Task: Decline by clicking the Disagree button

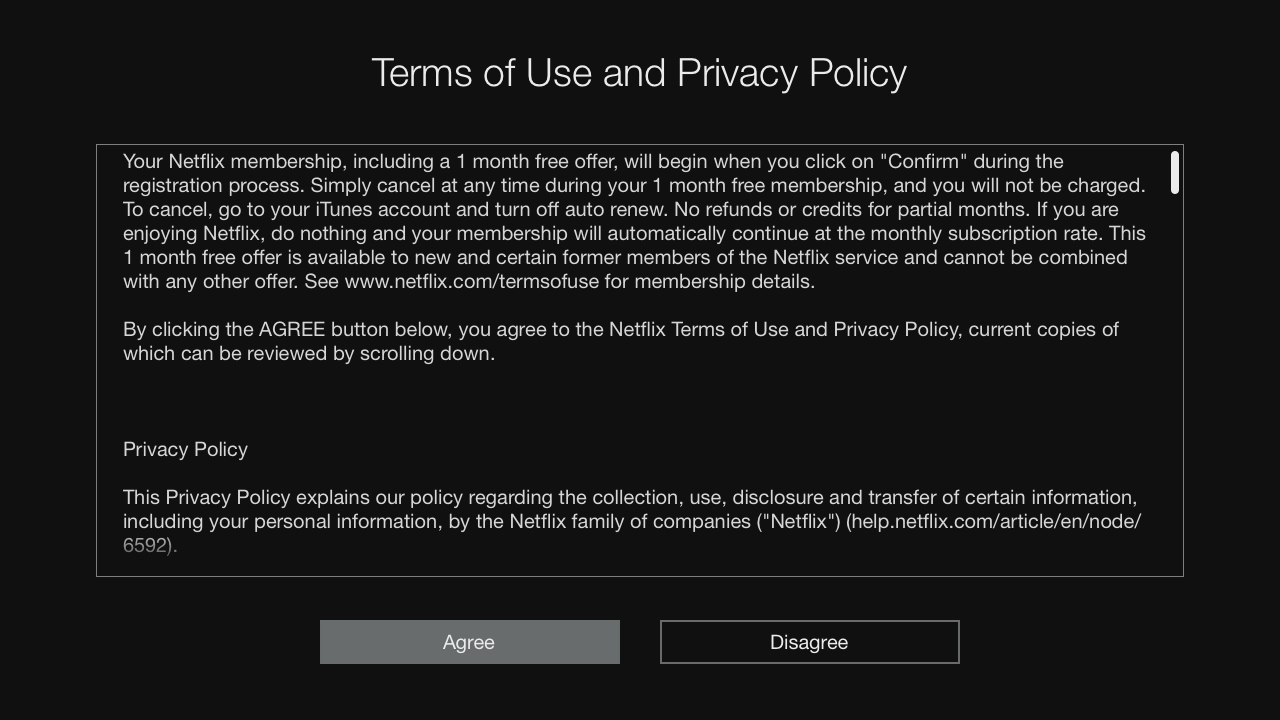Action: (x=809, y=642)
